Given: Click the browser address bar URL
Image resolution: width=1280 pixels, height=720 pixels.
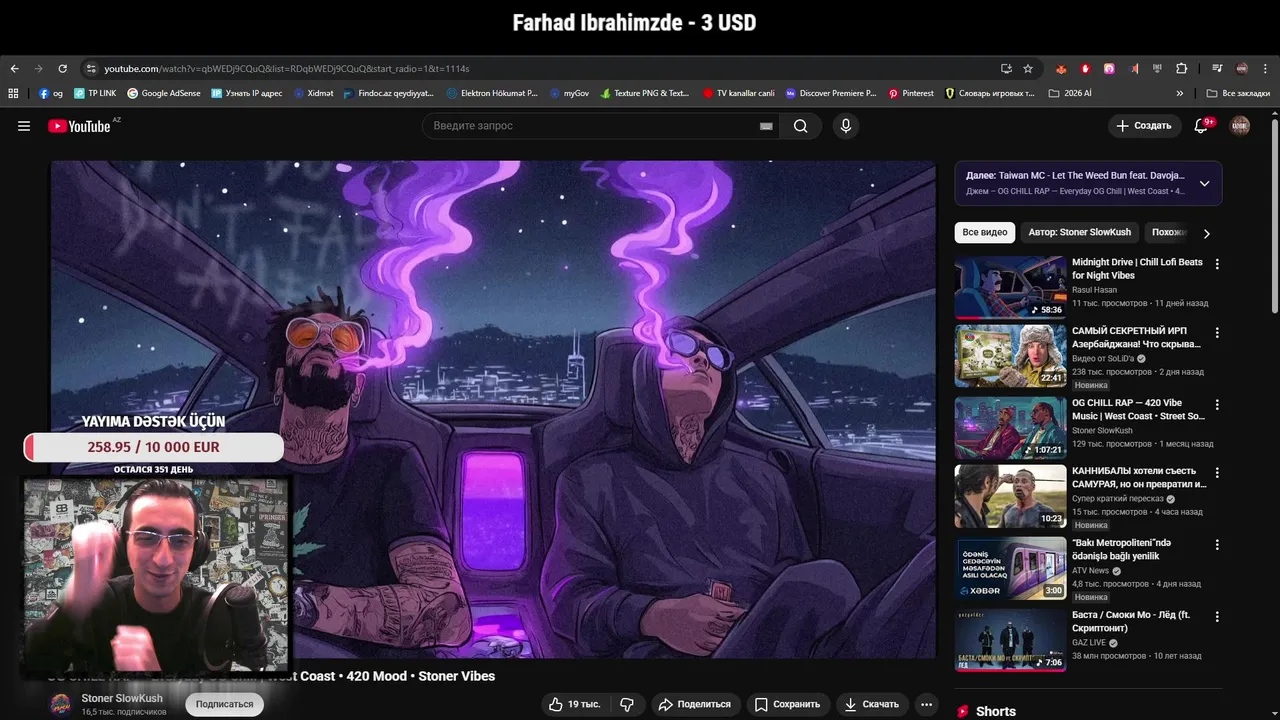Looking at the screenshot, I should pos(286,68).
